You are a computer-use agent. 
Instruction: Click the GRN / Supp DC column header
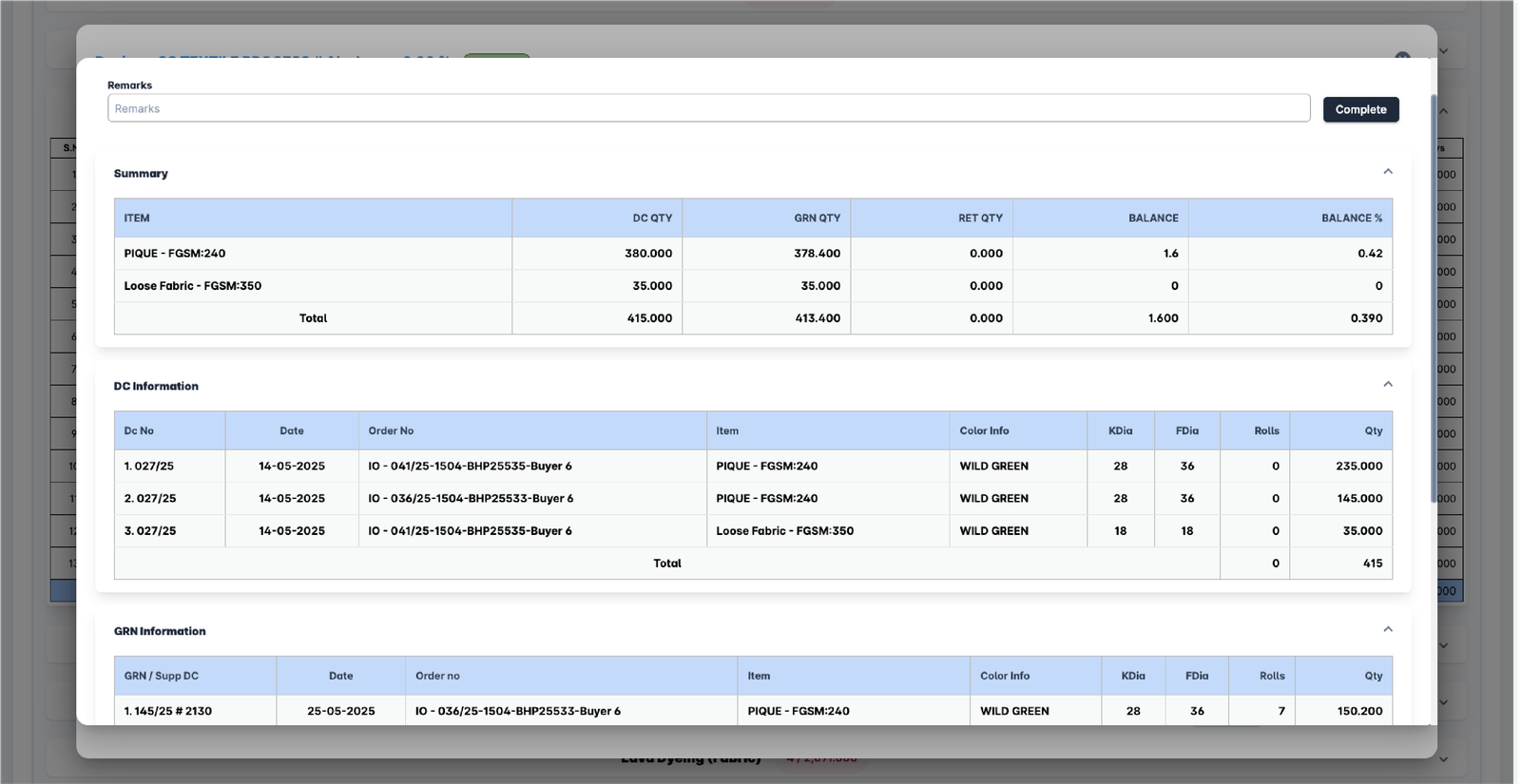pyautogui.click(x=162, y=676)
